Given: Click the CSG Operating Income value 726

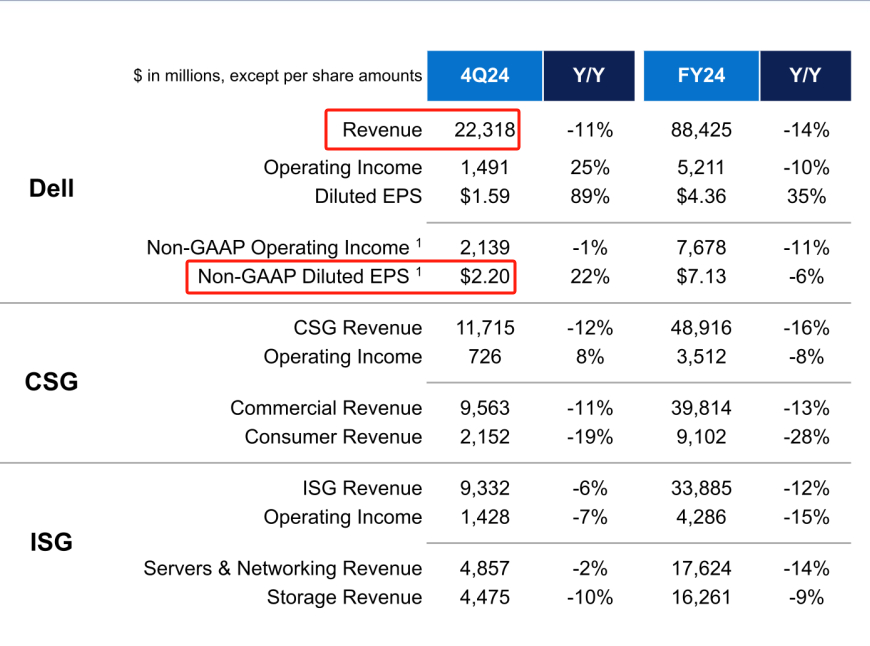Looking at the screenshot, I should point(484,357).
